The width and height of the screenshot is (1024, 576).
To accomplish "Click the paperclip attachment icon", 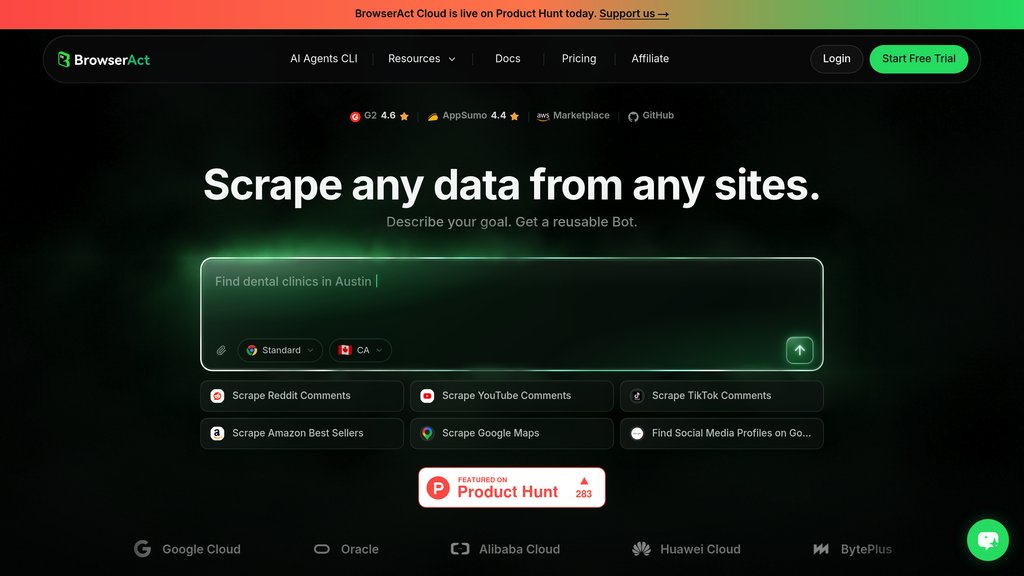I will 221,351.
